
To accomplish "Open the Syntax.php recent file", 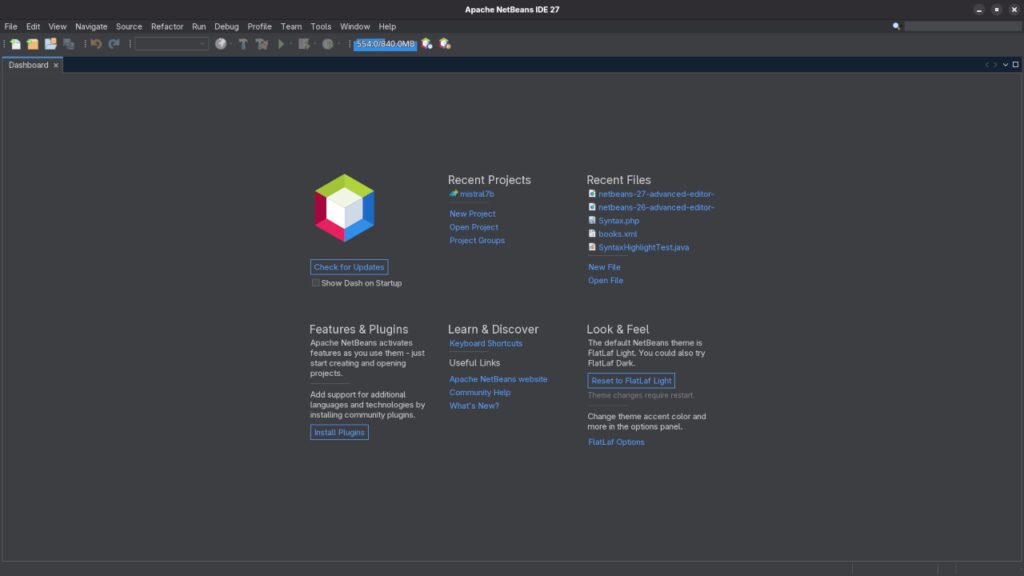I will (x=619, y=220).
